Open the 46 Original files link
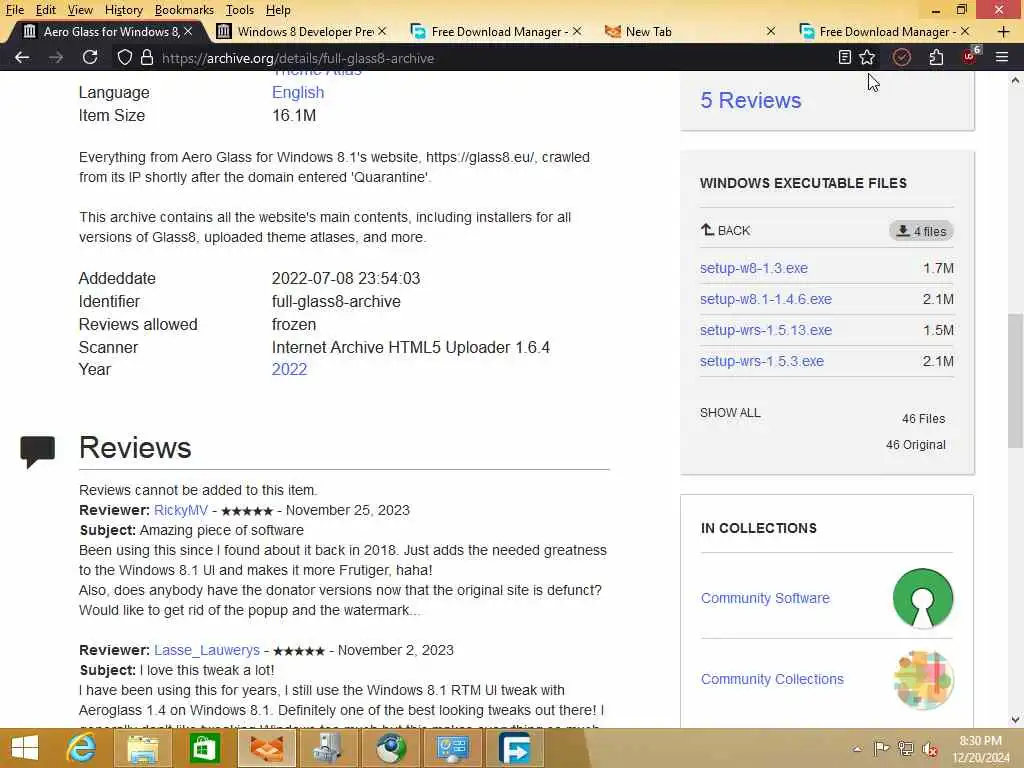 click(x=916, y=445)
